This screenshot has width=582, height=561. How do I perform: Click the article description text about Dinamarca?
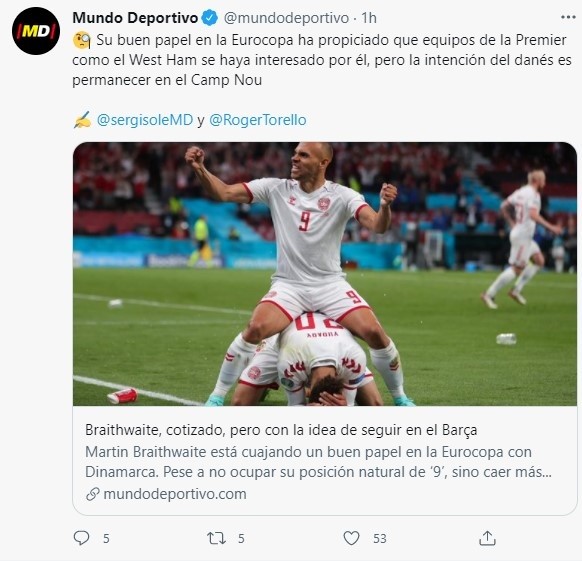(318, 462)
